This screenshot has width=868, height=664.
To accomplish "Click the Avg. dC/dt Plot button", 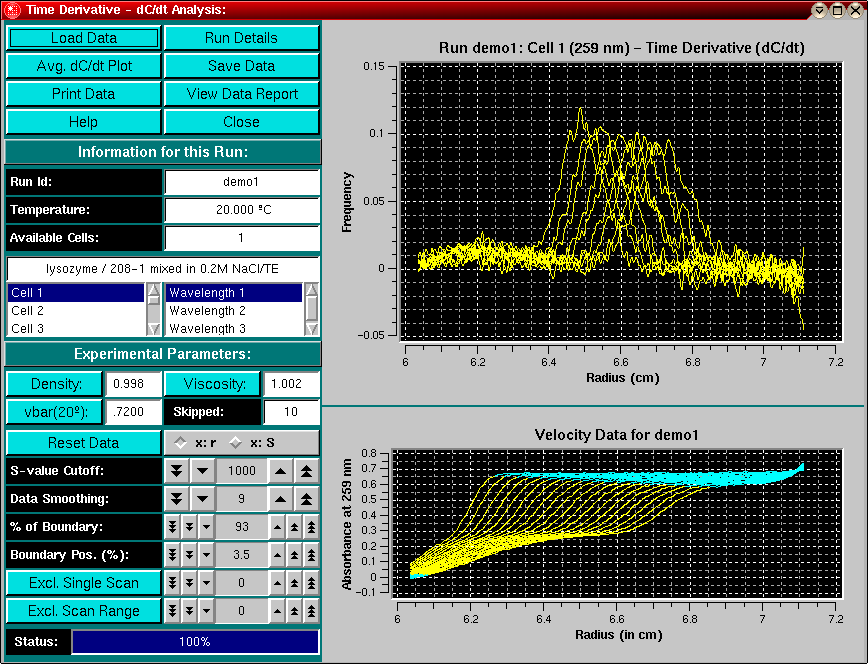I will coord(83,66).
